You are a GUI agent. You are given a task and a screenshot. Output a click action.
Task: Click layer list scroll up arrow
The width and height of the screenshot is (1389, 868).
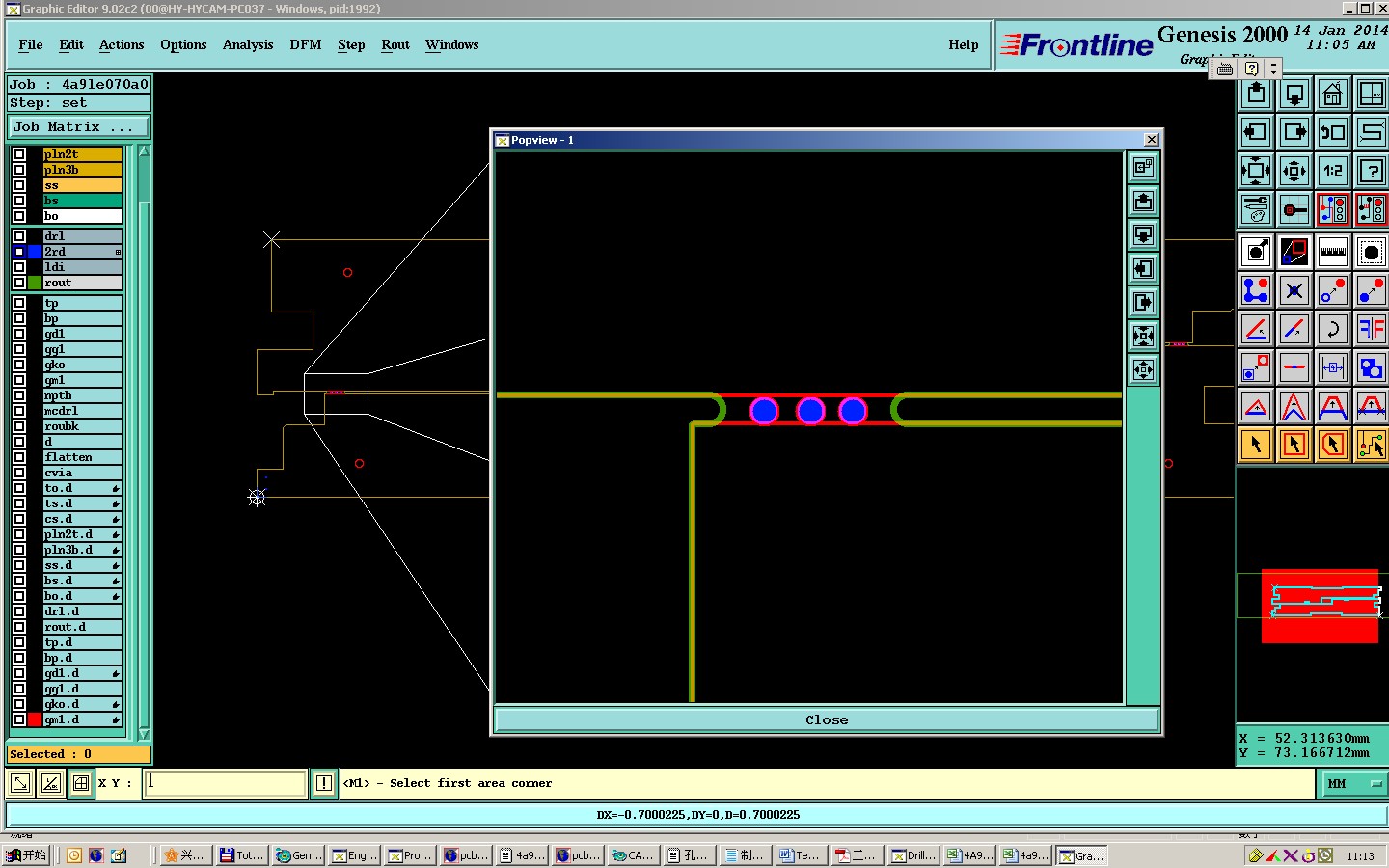click(144, 150)
